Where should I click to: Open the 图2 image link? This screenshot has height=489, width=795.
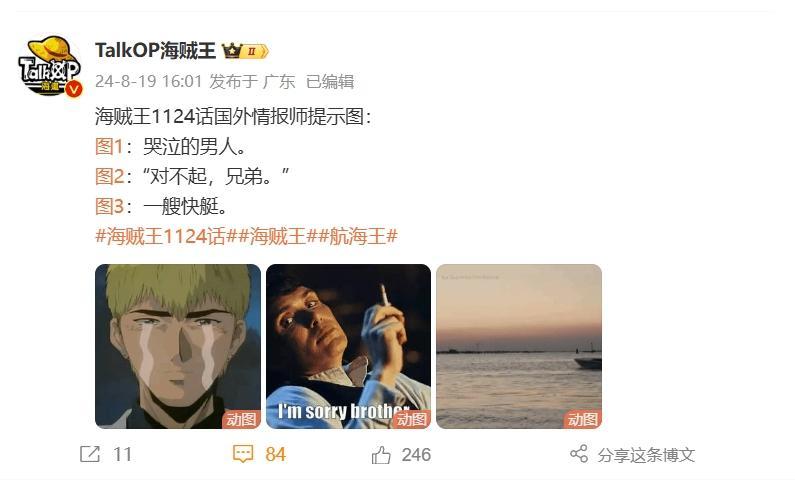pos(110,176)
